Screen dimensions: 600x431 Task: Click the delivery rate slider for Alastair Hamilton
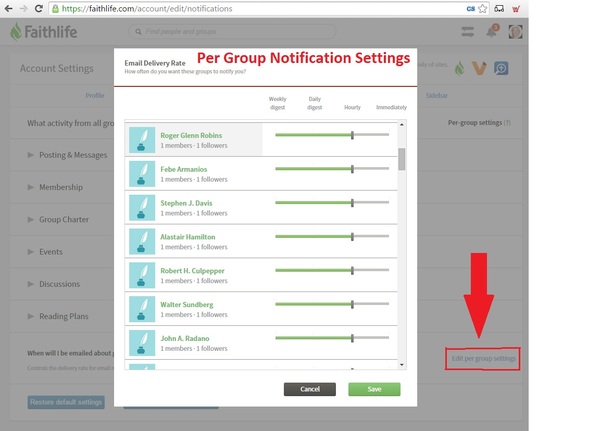332,236
